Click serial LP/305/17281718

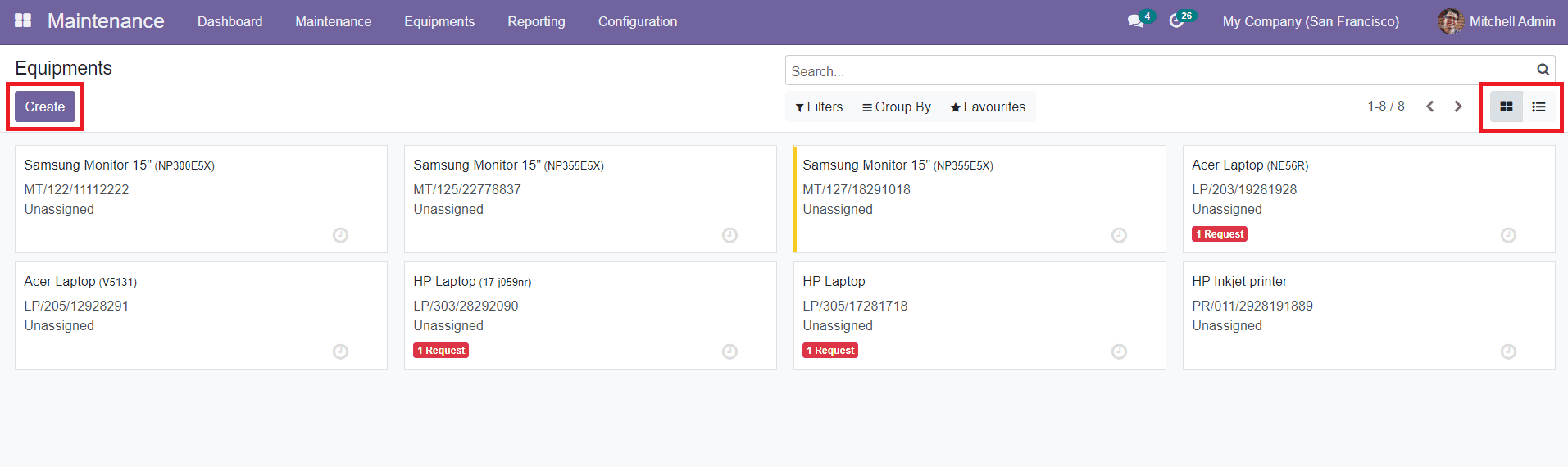click(x=855, y=306)
